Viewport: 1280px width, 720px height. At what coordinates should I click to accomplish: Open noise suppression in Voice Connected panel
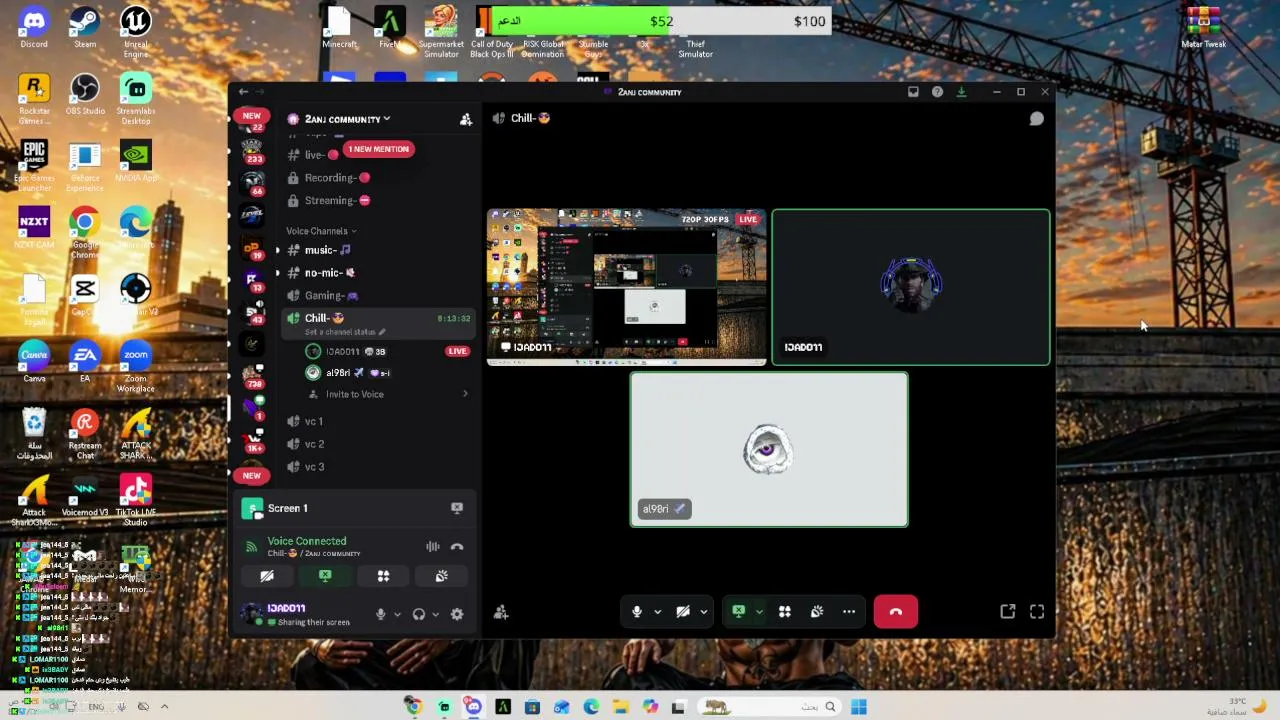coord(433,547)
